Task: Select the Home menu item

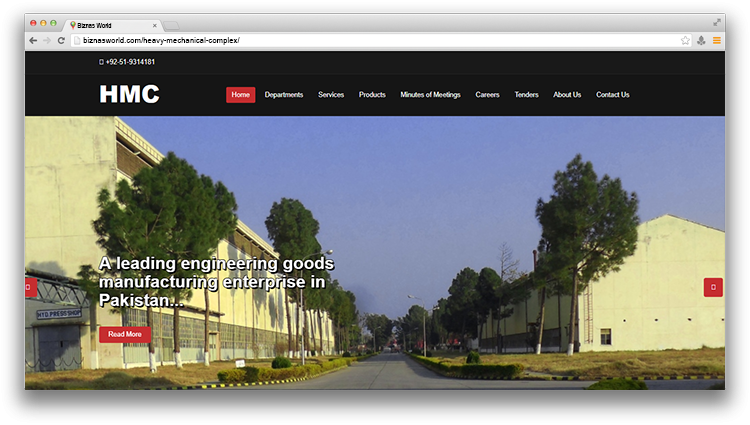Action: (x=240, y=95)
